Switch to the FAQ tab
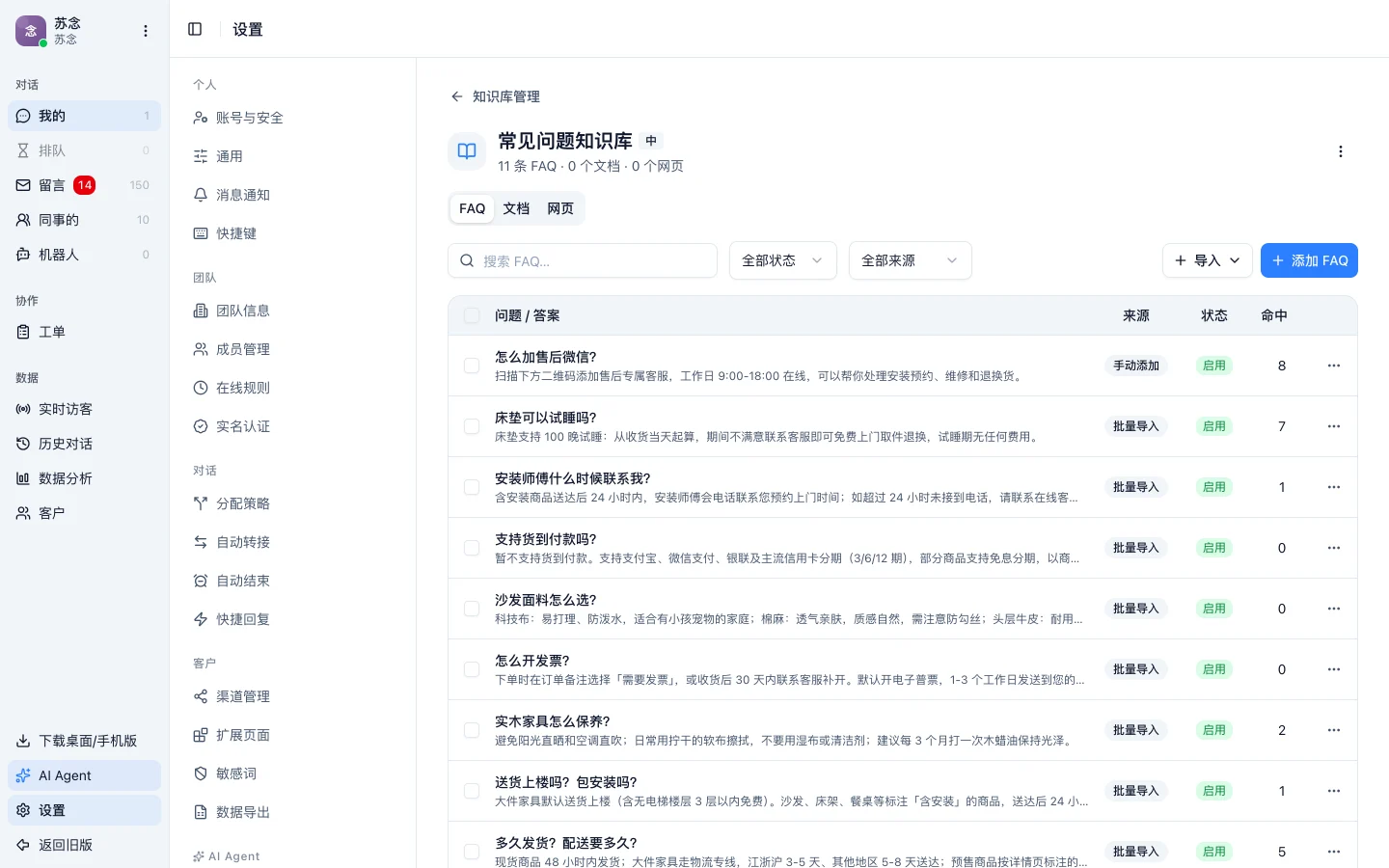 [x=473, y=208]
